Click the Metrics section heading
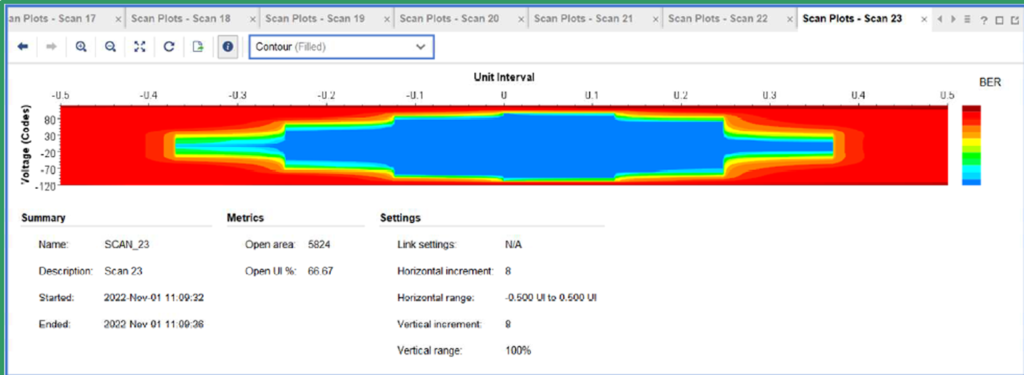The width and height of the screenshot is (1024, 375). 246,218
